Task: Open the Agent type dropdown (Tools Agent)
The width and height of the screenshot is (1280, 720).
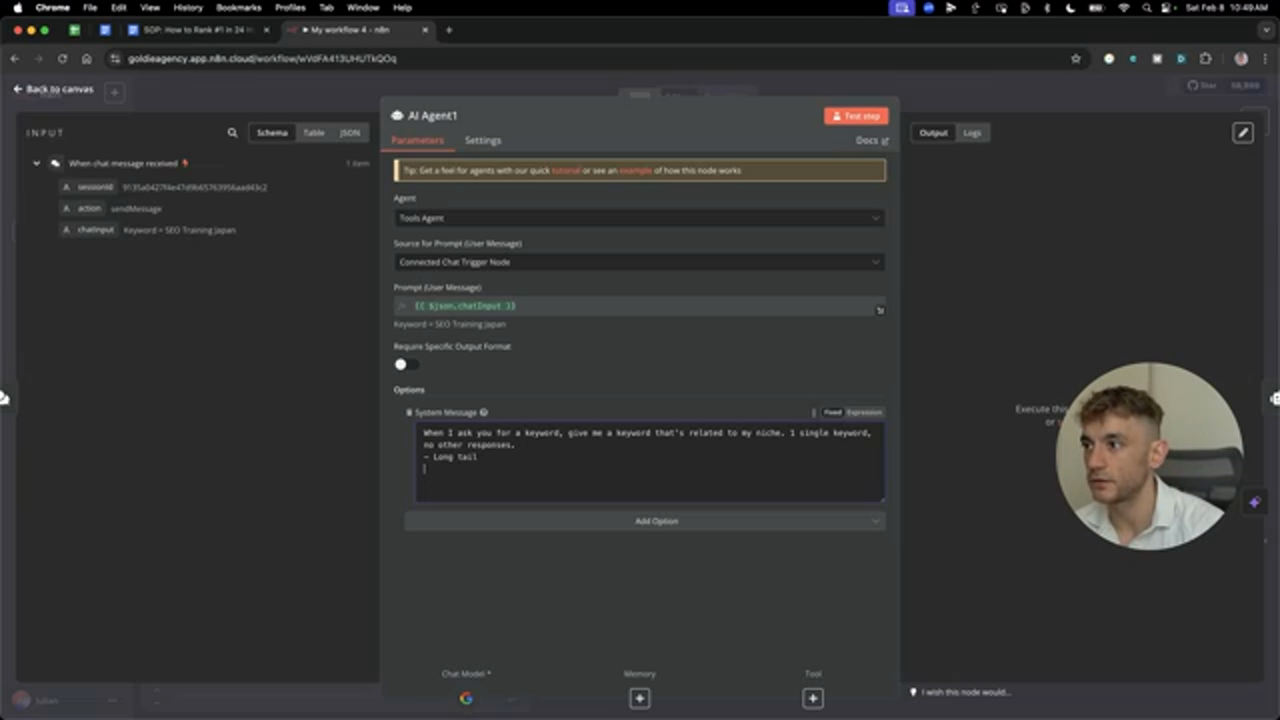Action: coord(639,218)
